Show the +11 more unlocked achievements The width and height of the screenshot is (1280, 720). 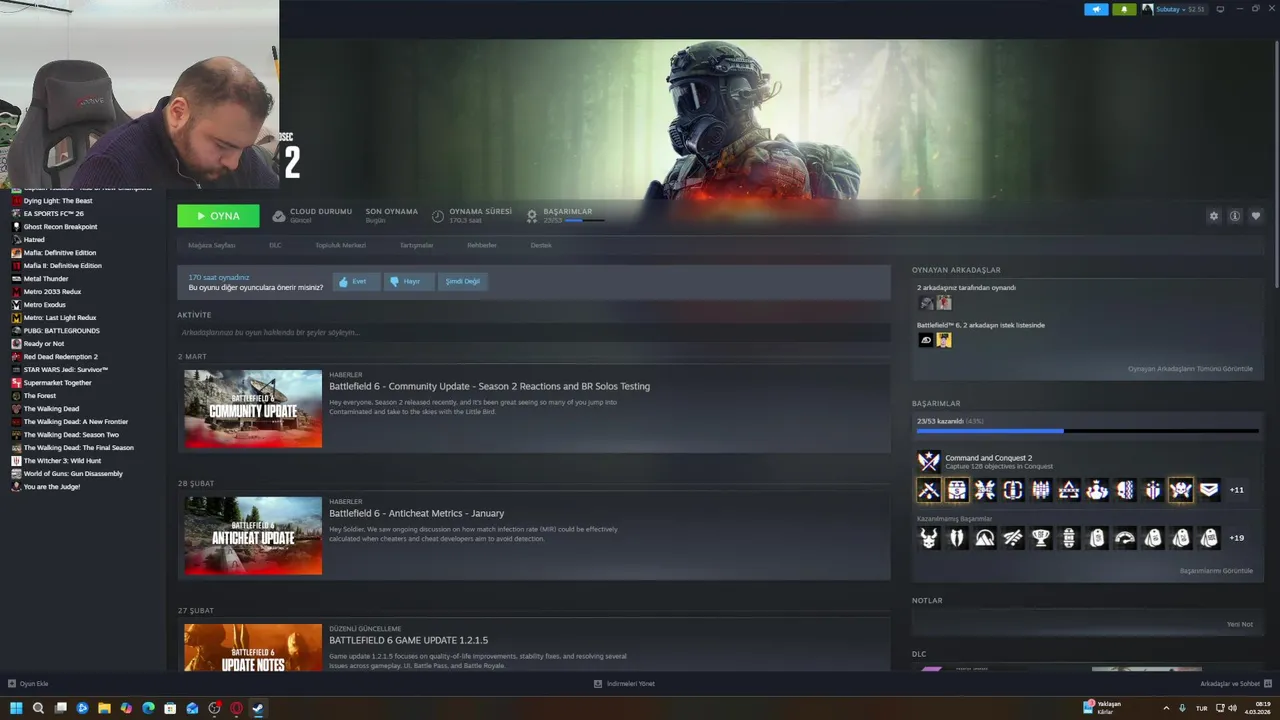1237,490
